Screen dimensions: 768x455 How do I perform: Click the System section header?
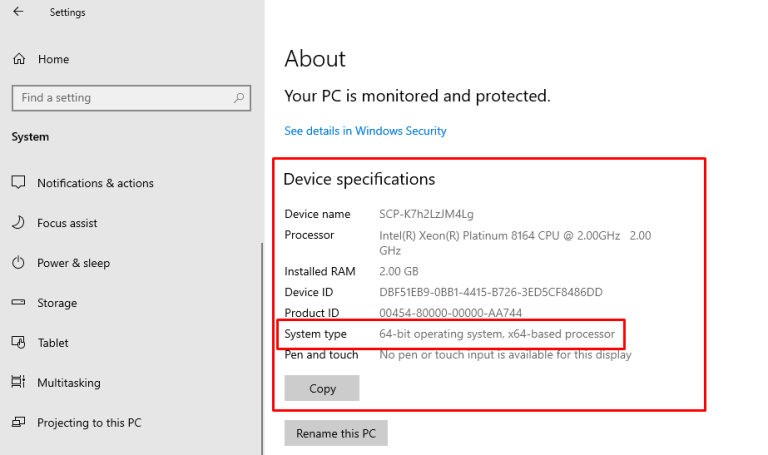[x=30, y=137]
